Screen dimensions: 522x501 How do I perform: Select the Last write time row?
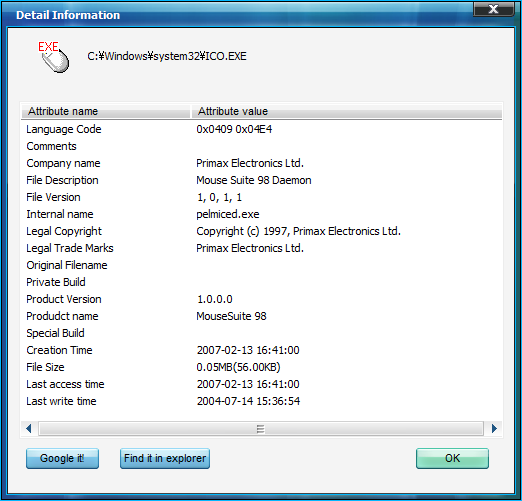pyautogui.click(x=261, y=401)
